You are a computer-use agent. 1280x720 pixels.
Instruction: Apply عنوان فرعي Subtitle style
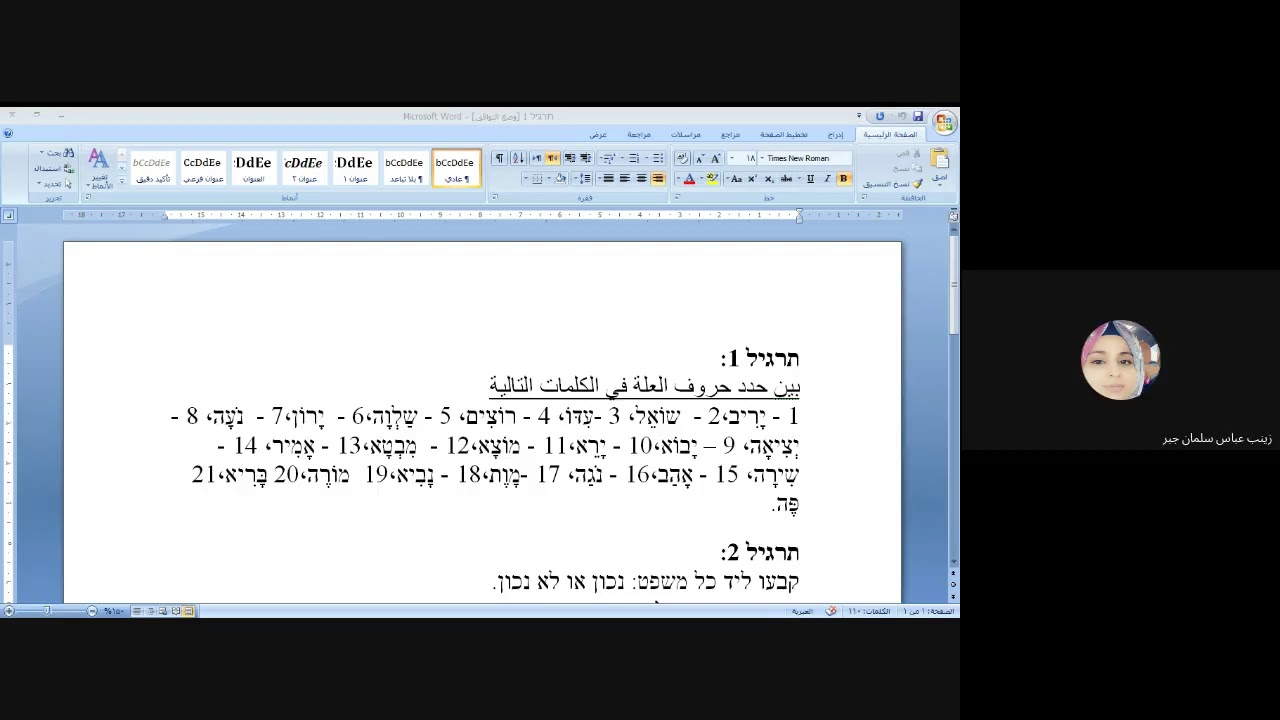point(202,169)
